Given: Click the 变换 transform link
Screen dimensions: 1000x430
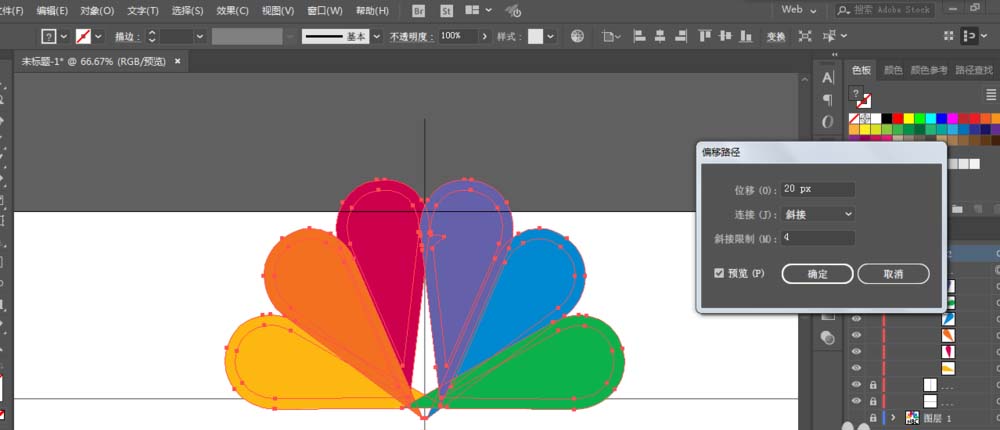Looking at the screenshot, I should click(776, 37).
